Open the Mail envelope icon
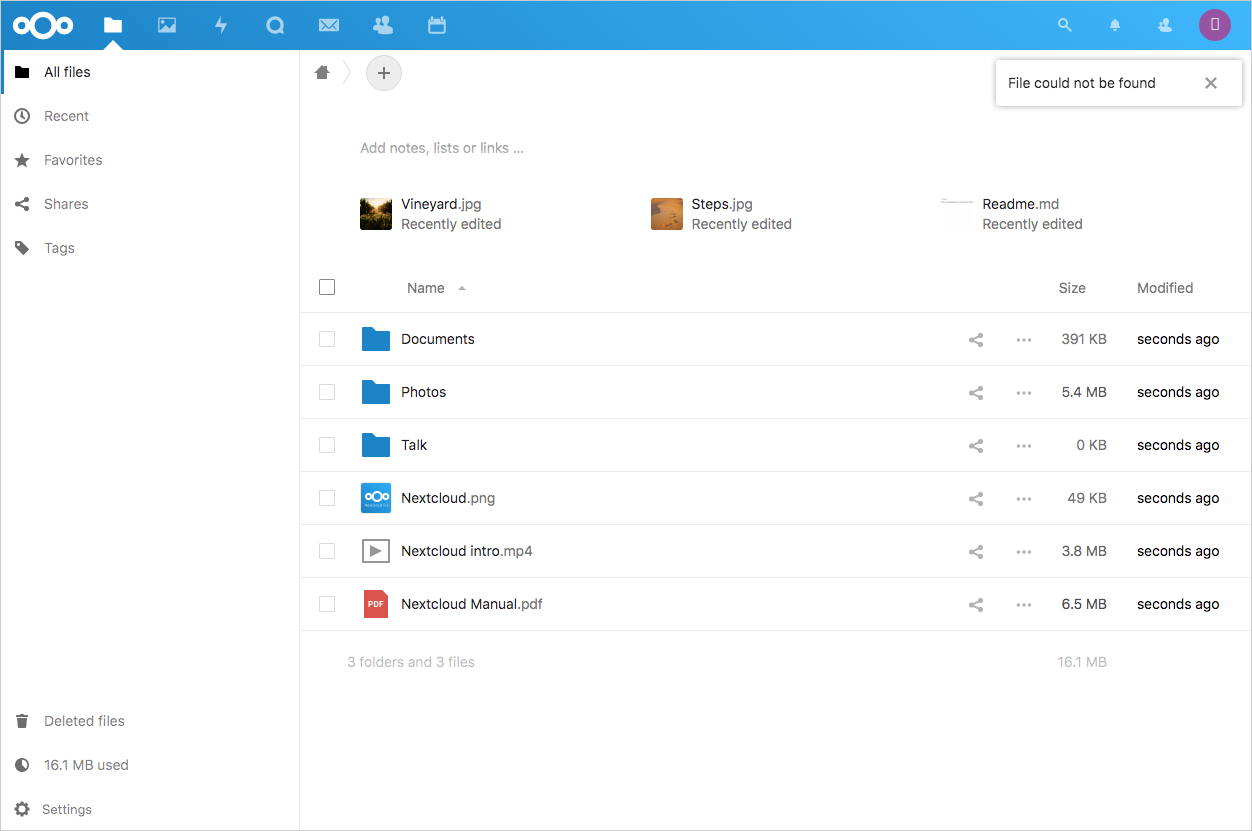Image resolution: width=1252 pixels, height=831 pixels. click(x=329, y=25)
